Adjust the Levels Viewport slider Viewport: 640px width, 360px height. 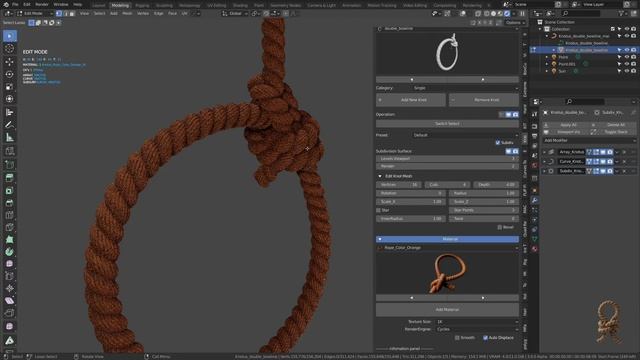pos(447,159)
